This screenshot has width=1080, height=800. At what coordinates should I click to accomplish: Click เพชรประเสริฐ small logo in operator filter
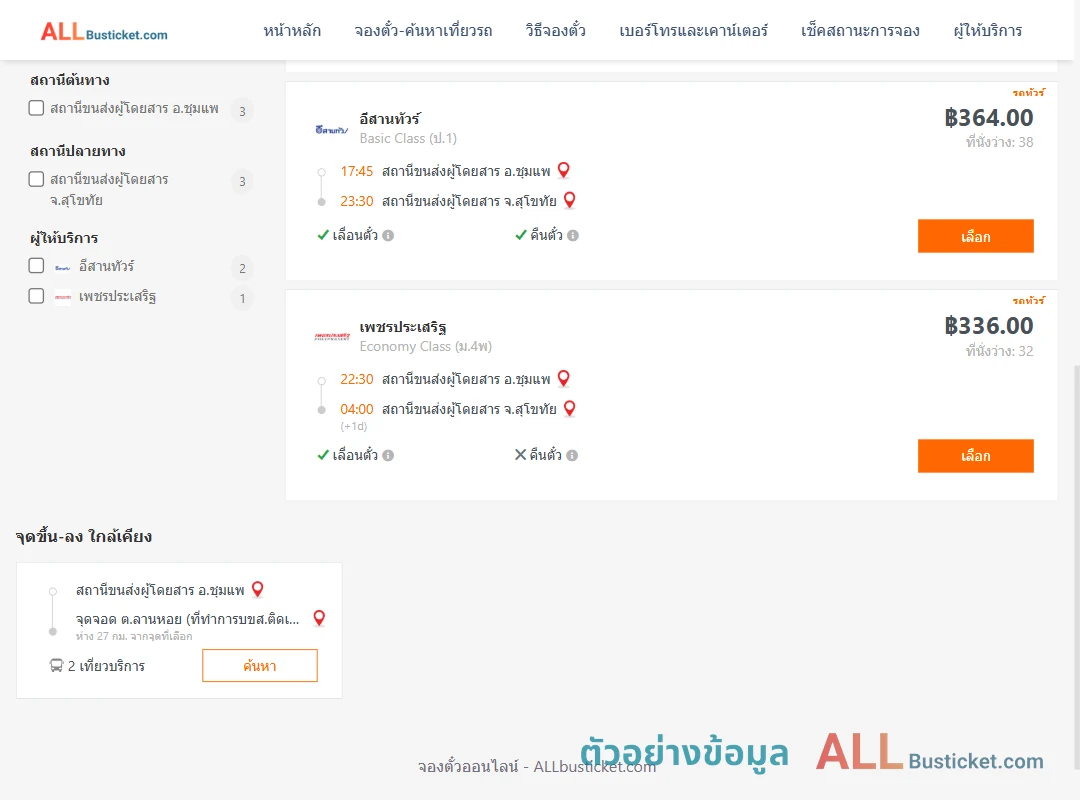63,298
